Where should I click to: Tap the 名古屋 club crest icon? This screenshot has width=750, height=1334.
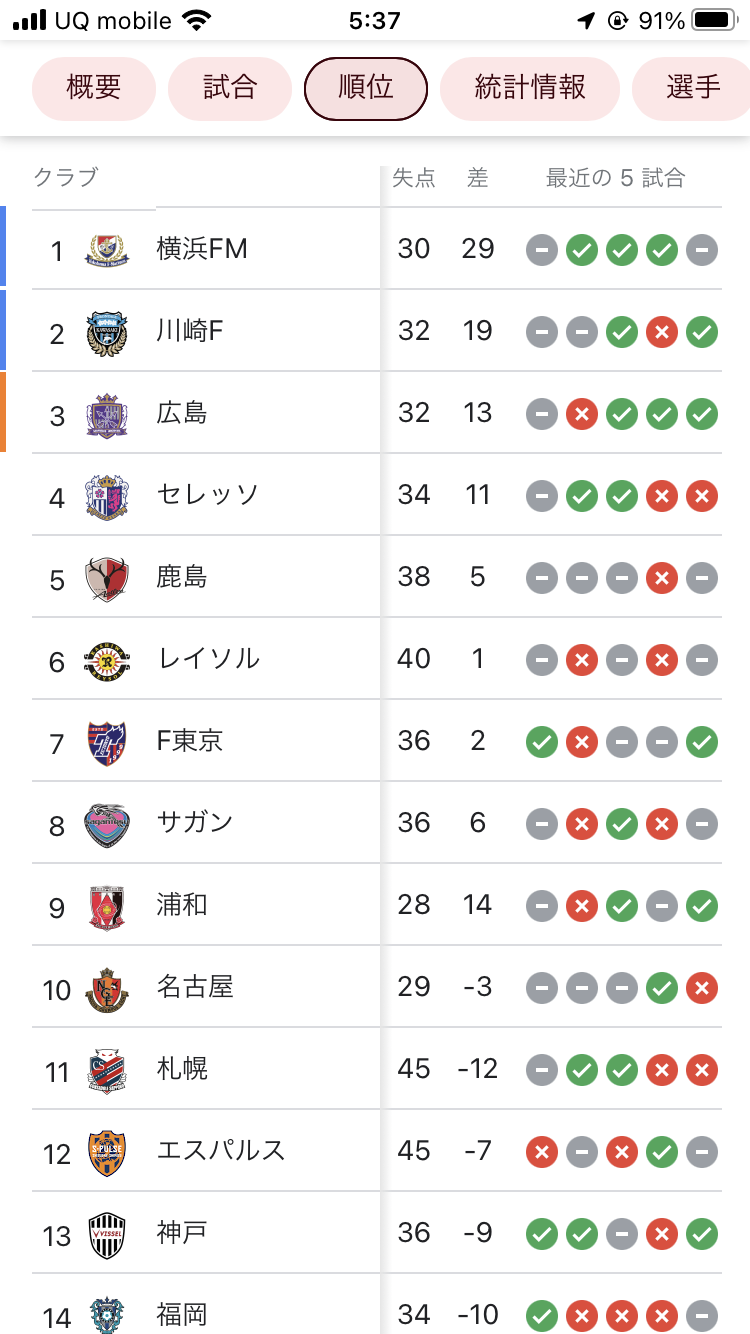106,988
